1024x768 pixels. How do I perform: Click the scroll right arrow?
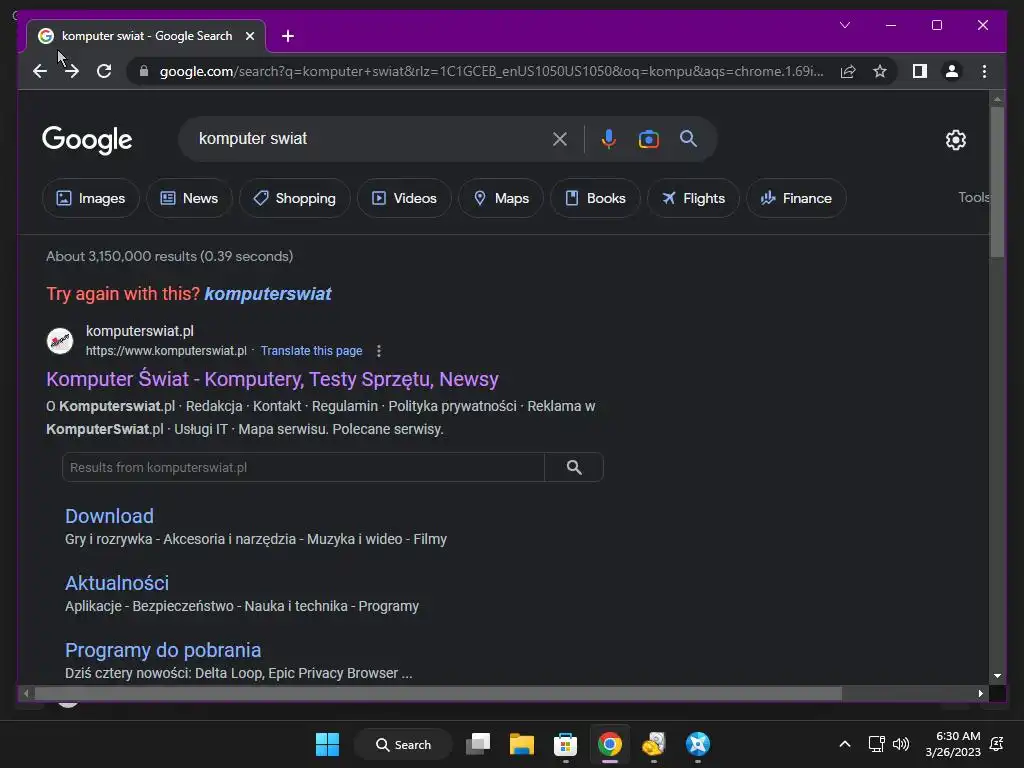click(x=980, y=693)
